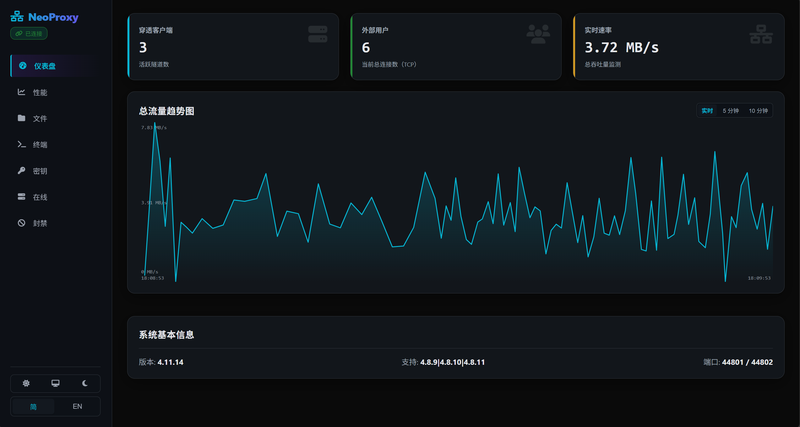This screenshot has height=427, width=800.
Task: Click the 已连接 connection status badge
Action: click(29, 34)
